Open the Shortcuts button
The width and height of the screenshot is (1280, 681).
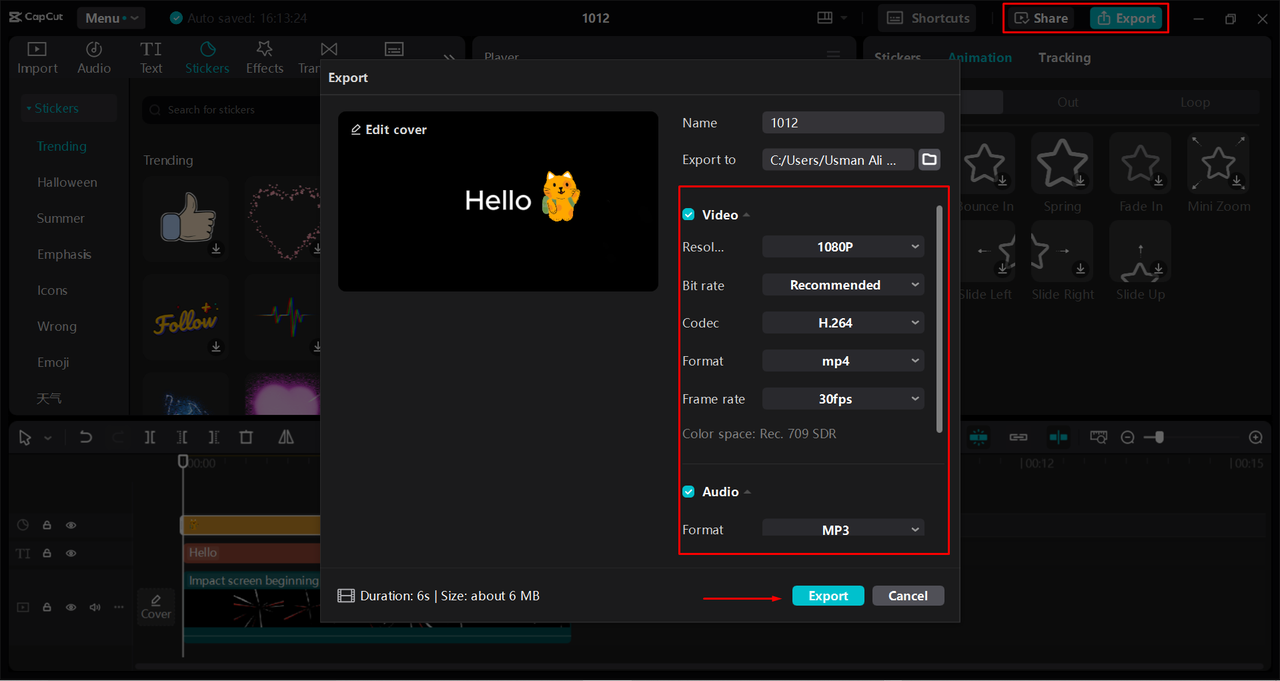tap(928, 18)
